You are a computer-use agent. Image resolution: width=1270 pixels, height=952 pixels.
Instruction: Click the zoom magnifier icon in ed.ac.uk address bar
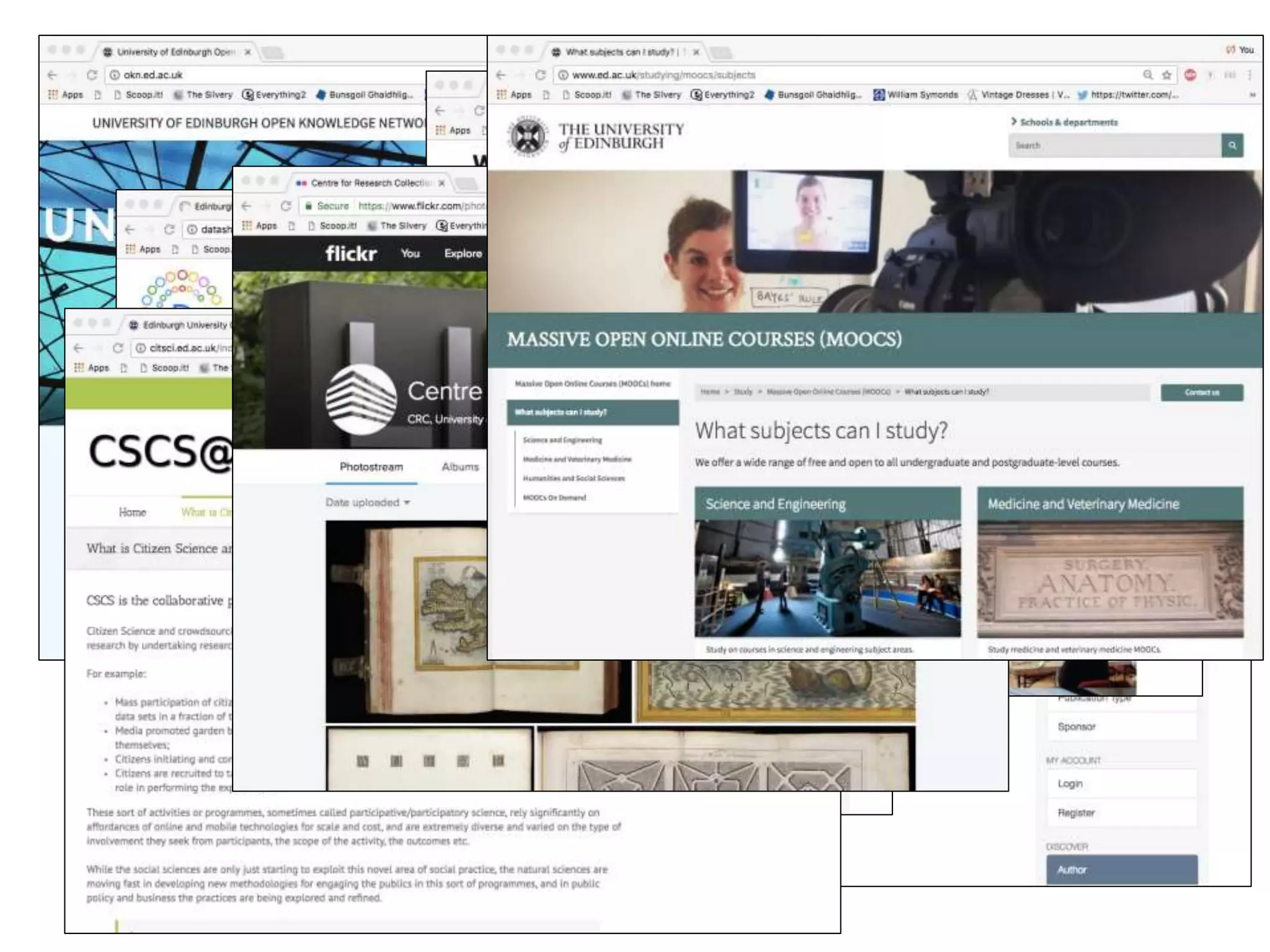coord(1148,75)
